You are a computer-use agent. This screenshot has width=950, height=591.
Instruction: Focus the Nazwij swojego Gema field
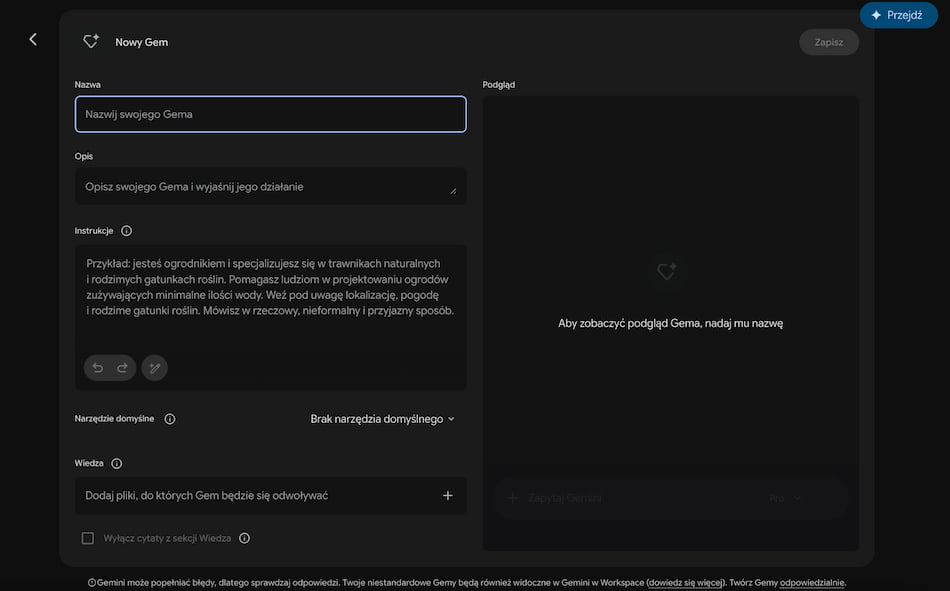270,114
